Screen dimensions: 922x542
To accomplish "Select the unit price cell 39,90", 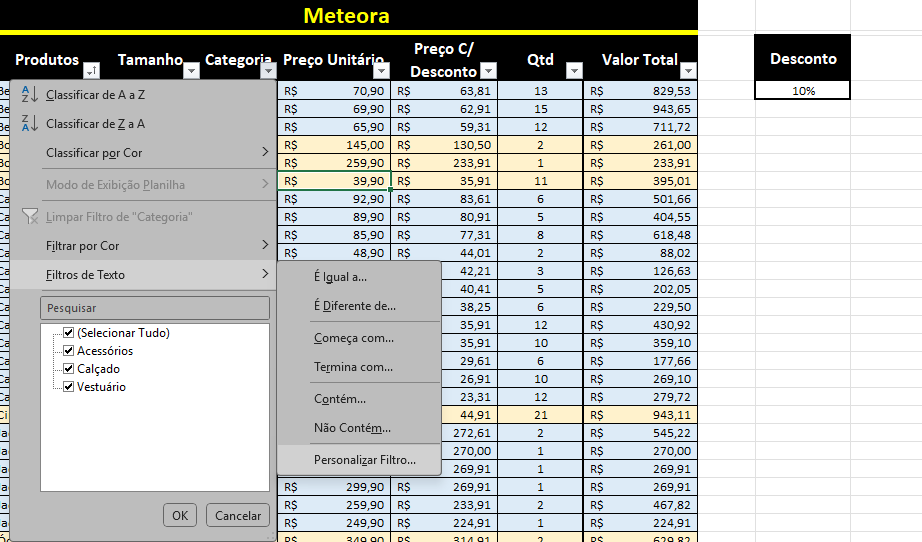I will [334, 181].
